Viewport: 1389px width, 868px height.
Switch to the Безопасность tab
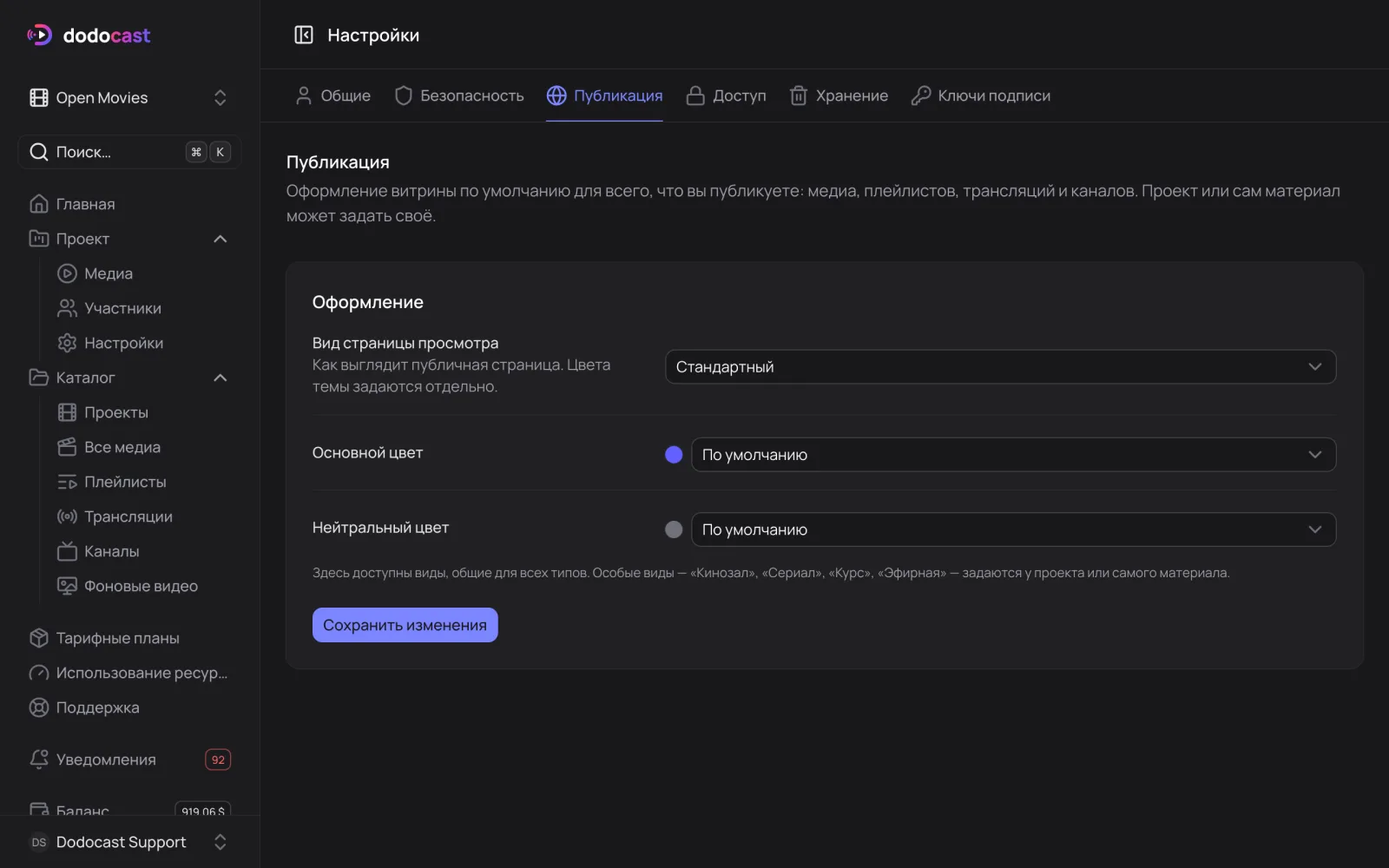point(459,95)
